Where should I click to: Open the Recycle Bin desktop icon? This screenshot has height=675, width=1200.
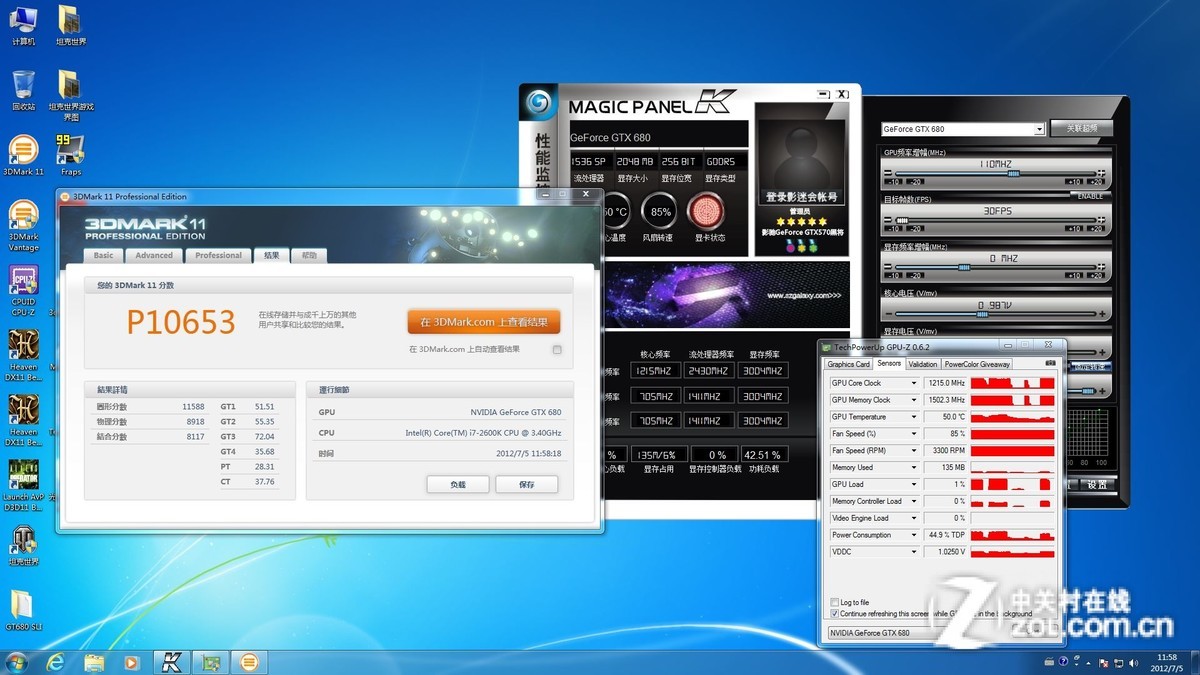pyautogui.click(x=23, y=90)
